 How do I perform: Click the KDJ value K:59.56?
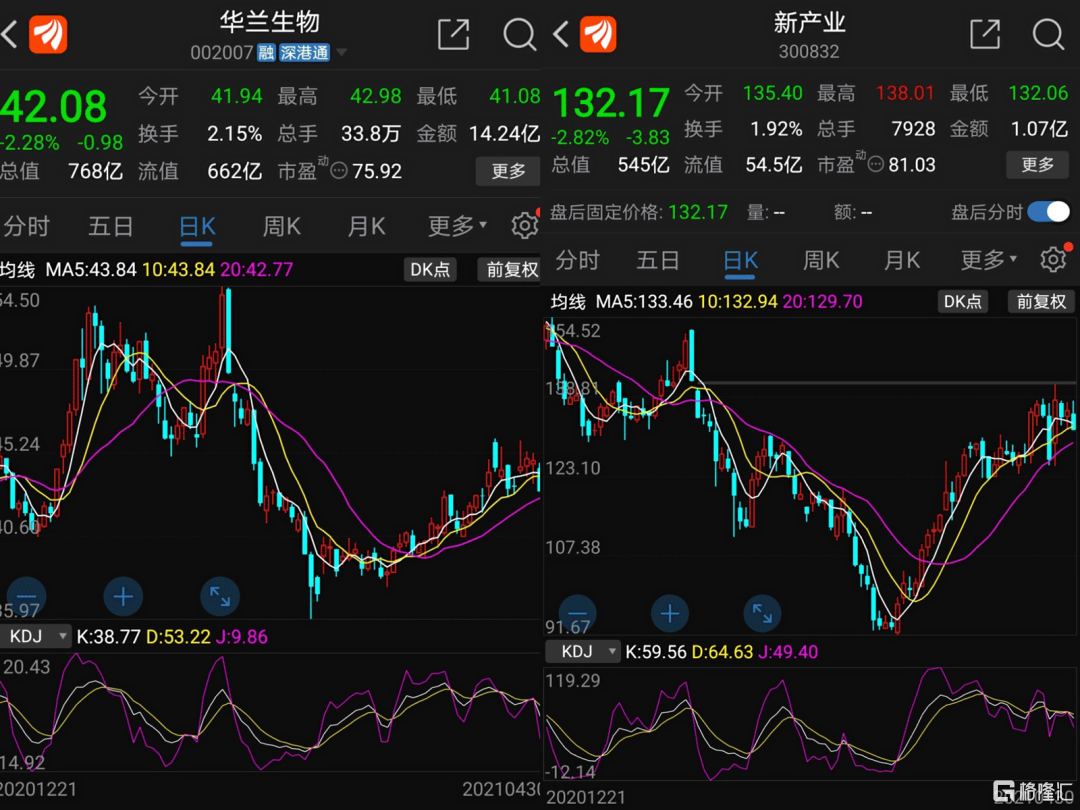coord(656,652)
